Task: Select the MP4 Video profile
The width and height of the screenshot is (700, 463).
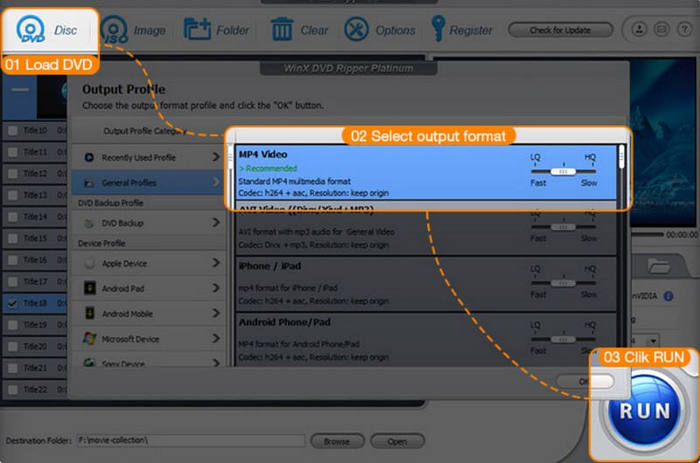Action: [425, 173]
